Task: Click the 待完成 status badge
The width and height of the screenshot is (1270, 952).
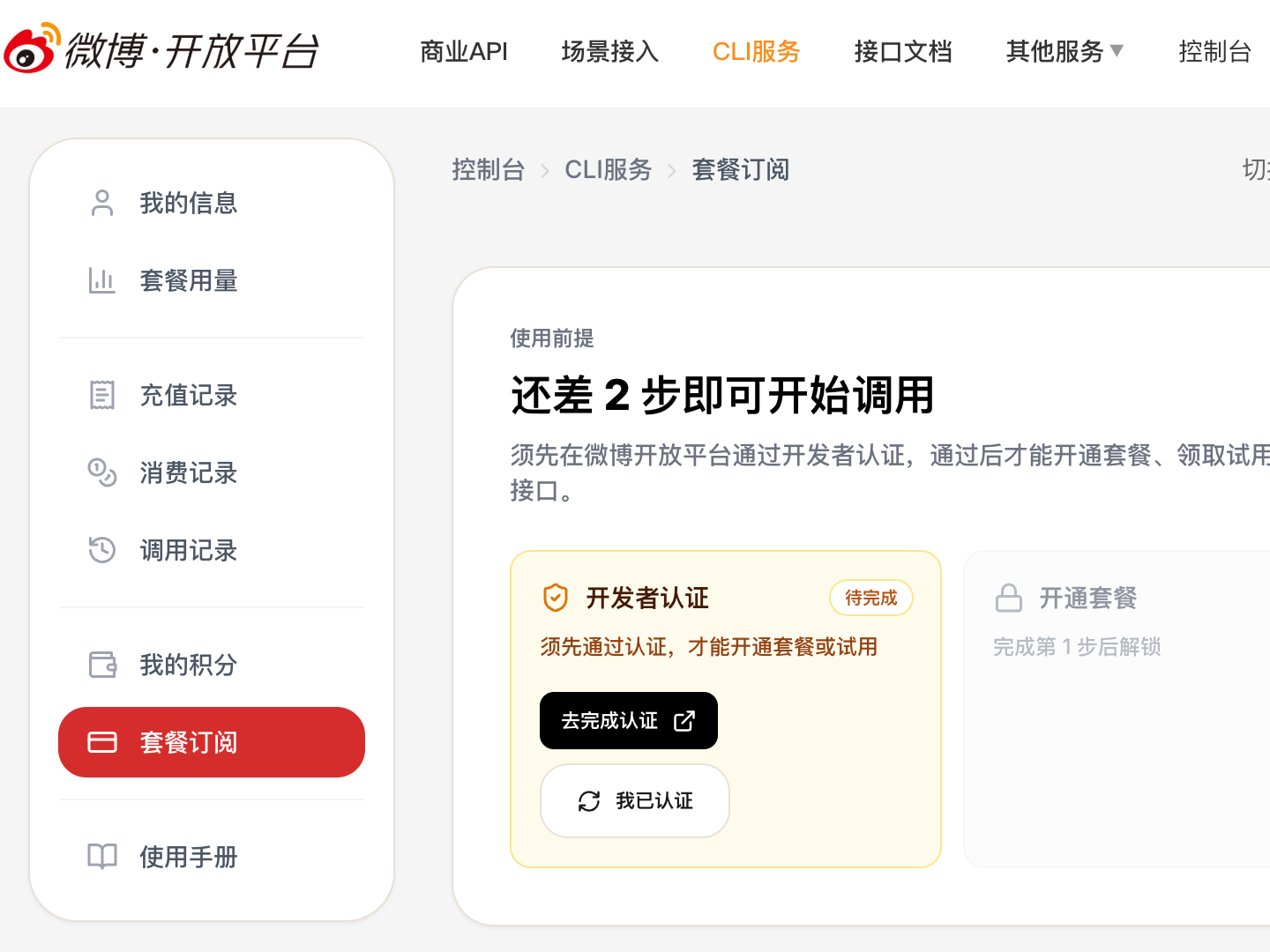Action: [x=871, y=598]
